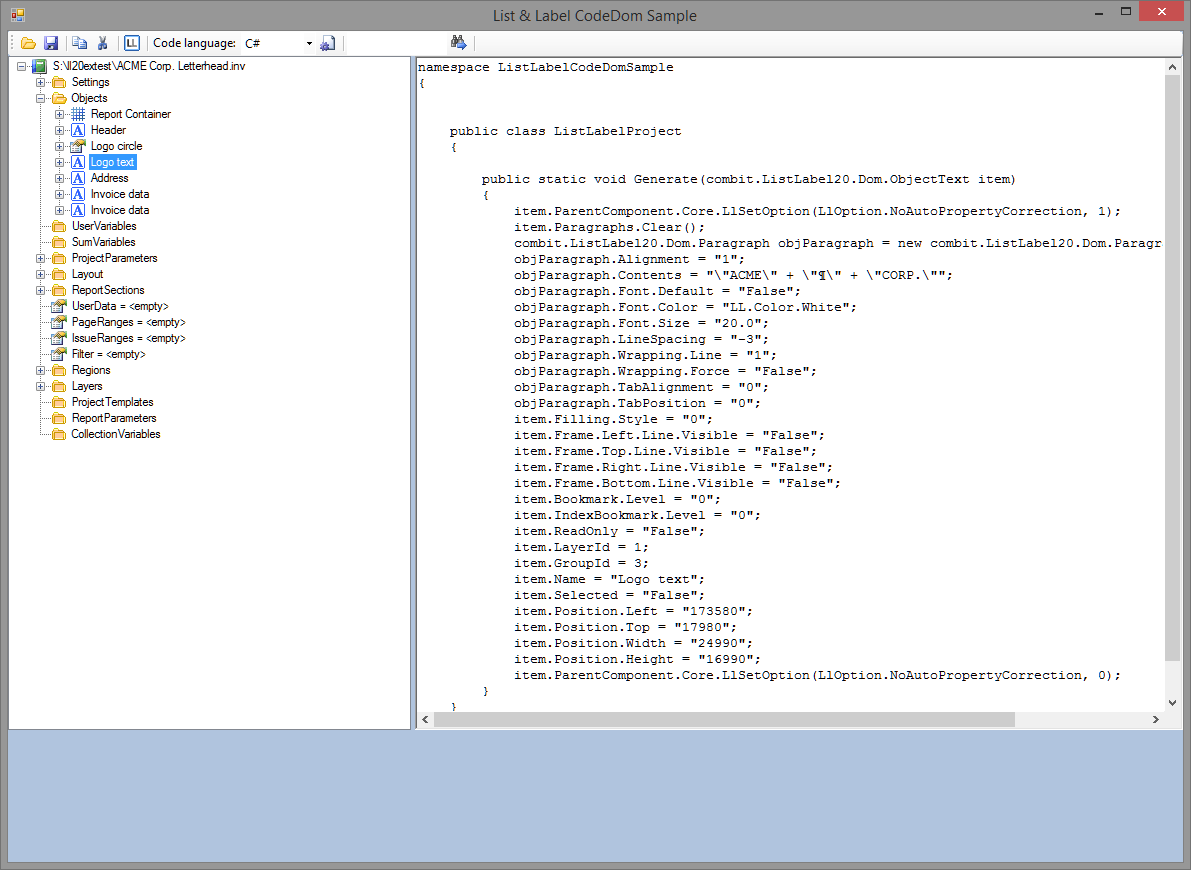The width and height of the screenshot is (1191, 870).
Task: Click the Settings folder icon
Action: [58, 82]
